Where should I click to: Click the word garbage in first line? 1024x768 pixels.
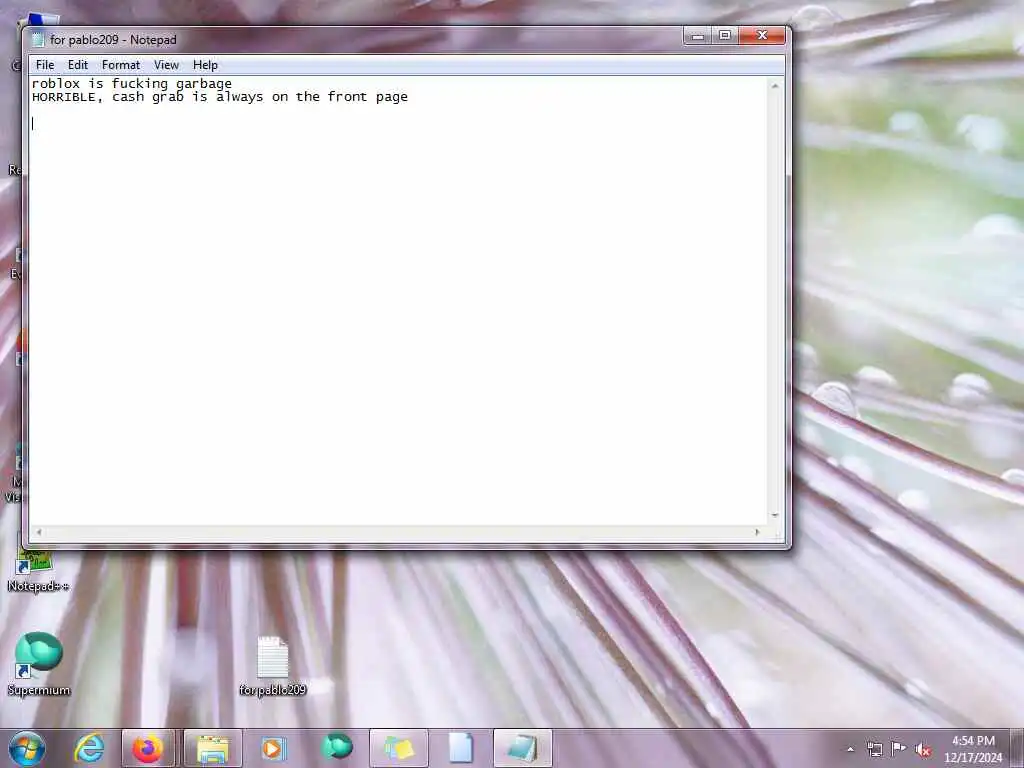(x=204, y=84)
